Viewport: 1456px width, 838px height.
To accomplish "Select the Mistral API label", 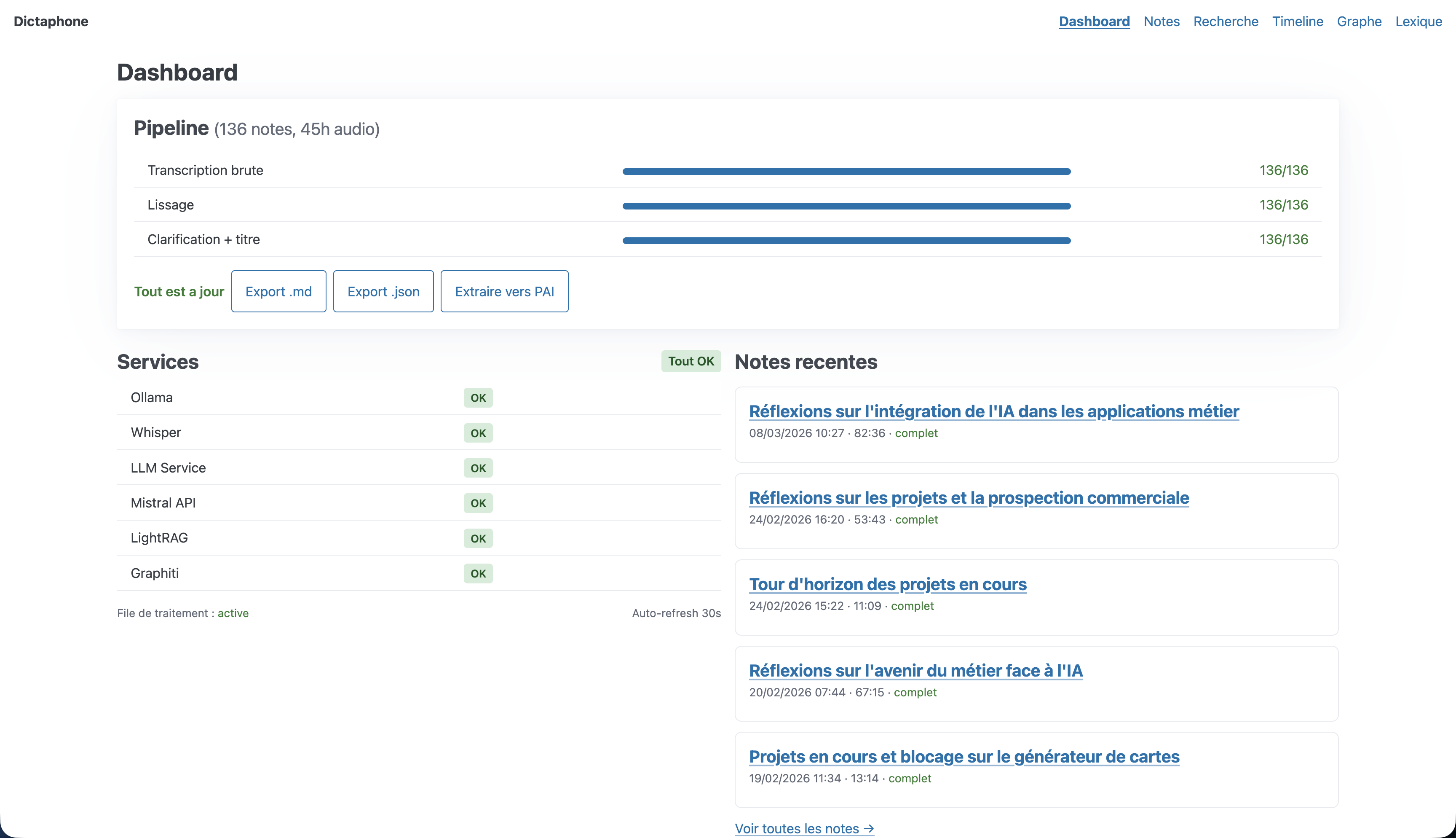I will pos(163,503).
